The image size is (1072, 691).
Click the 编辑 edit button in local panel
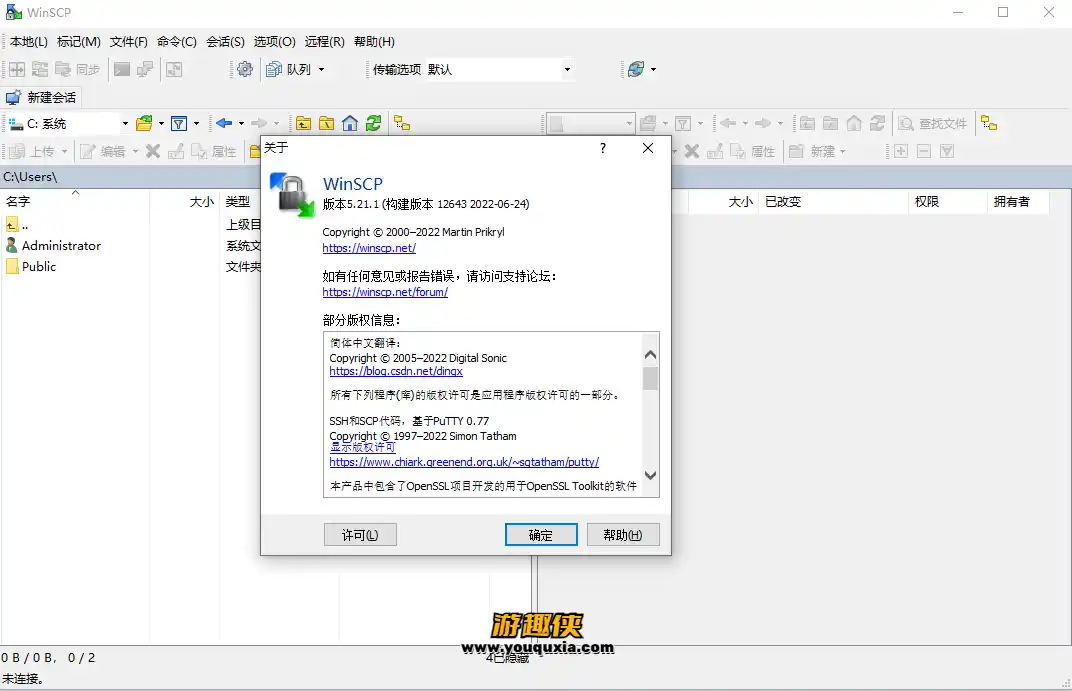tap(103, 151)
